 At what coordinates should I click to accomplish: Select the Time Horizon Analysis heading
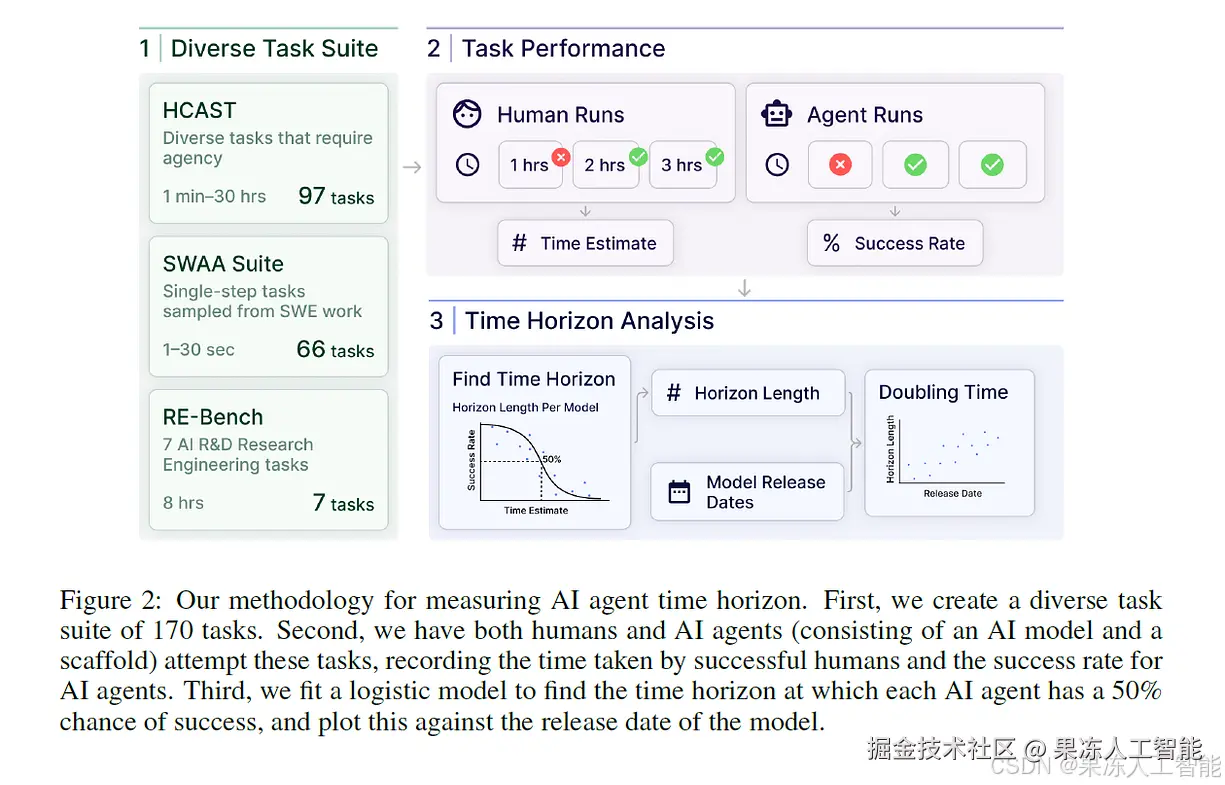pos(589,321)
